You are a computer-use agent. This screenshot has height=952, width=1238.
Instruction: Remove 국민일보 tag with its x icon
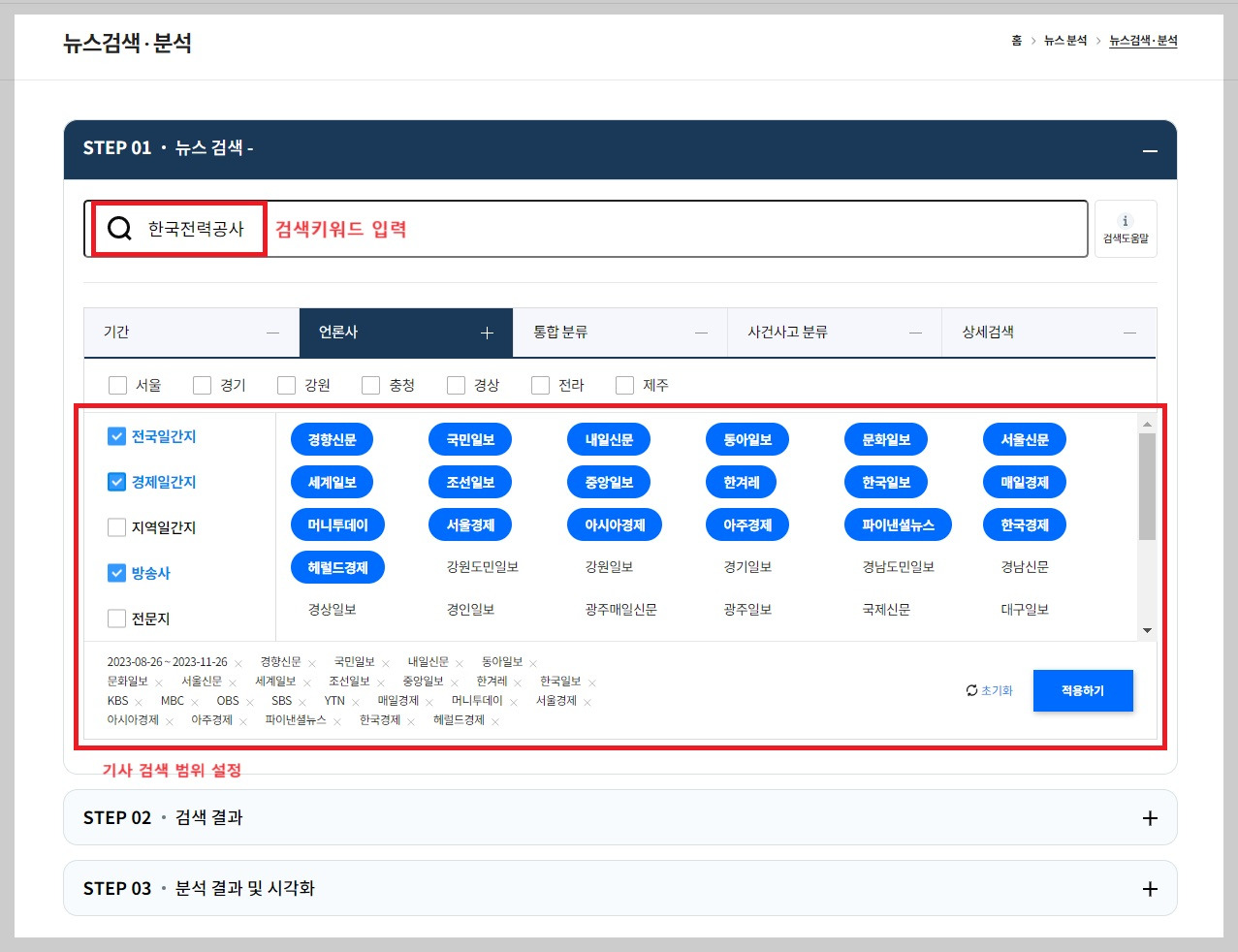[x=386, y=664]
